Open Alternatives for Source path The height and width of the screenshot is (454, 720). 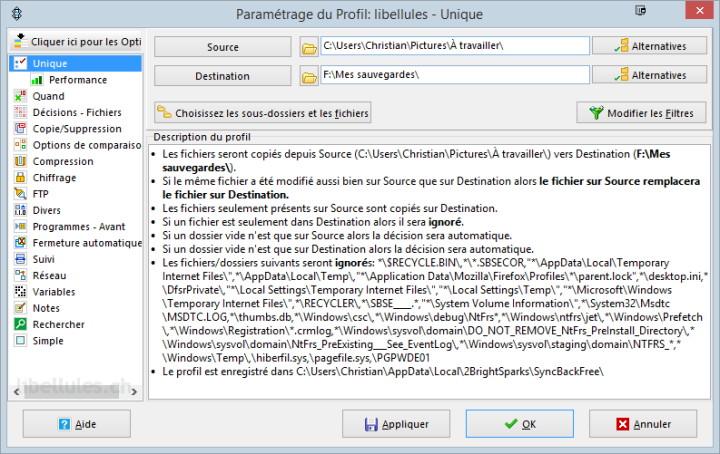tap(649, 46)
